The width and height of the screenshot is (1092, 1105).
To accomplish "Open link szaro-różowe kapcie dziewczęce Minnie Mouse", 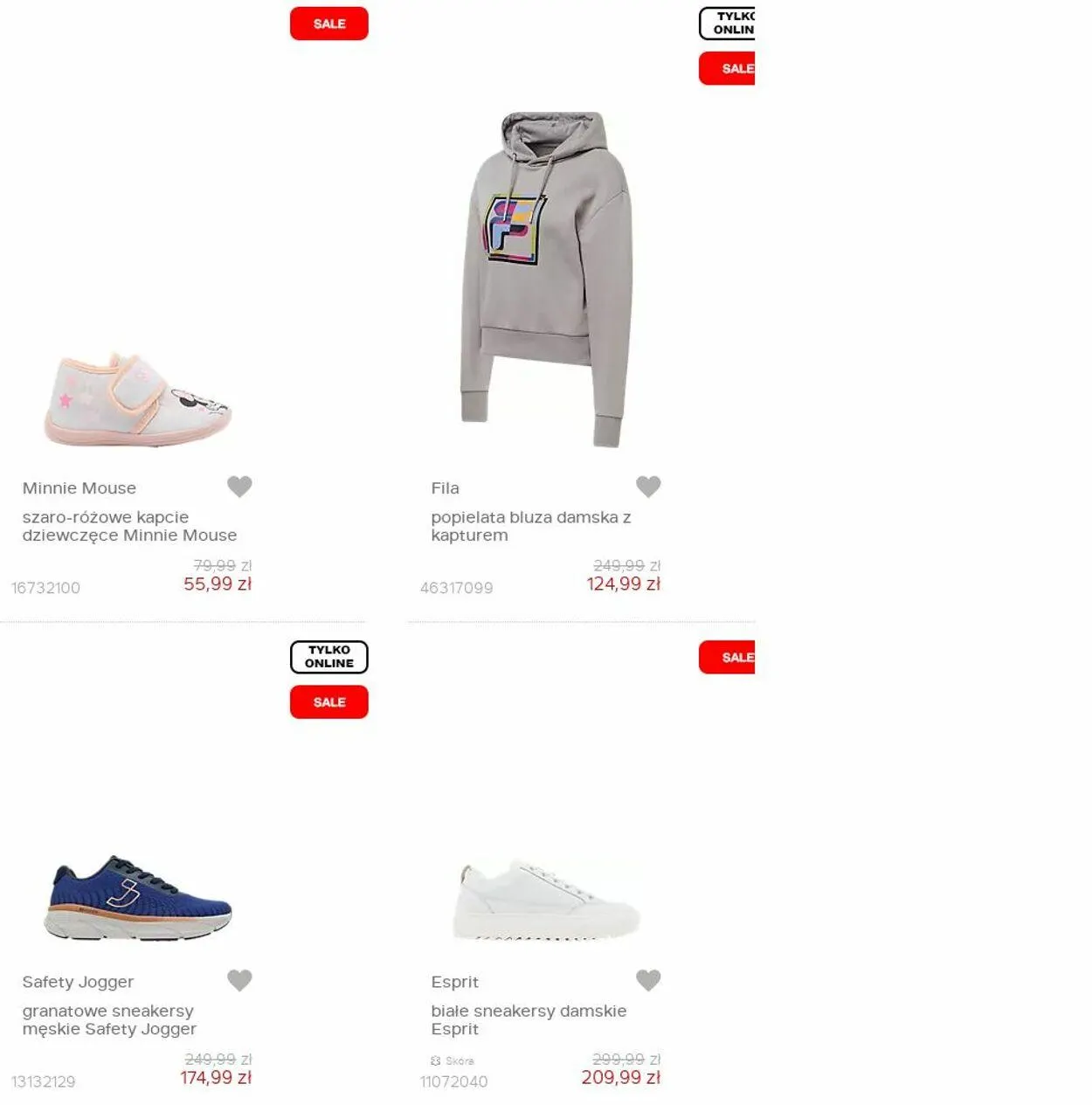I will pyautogui.click(x=129, y=526).
